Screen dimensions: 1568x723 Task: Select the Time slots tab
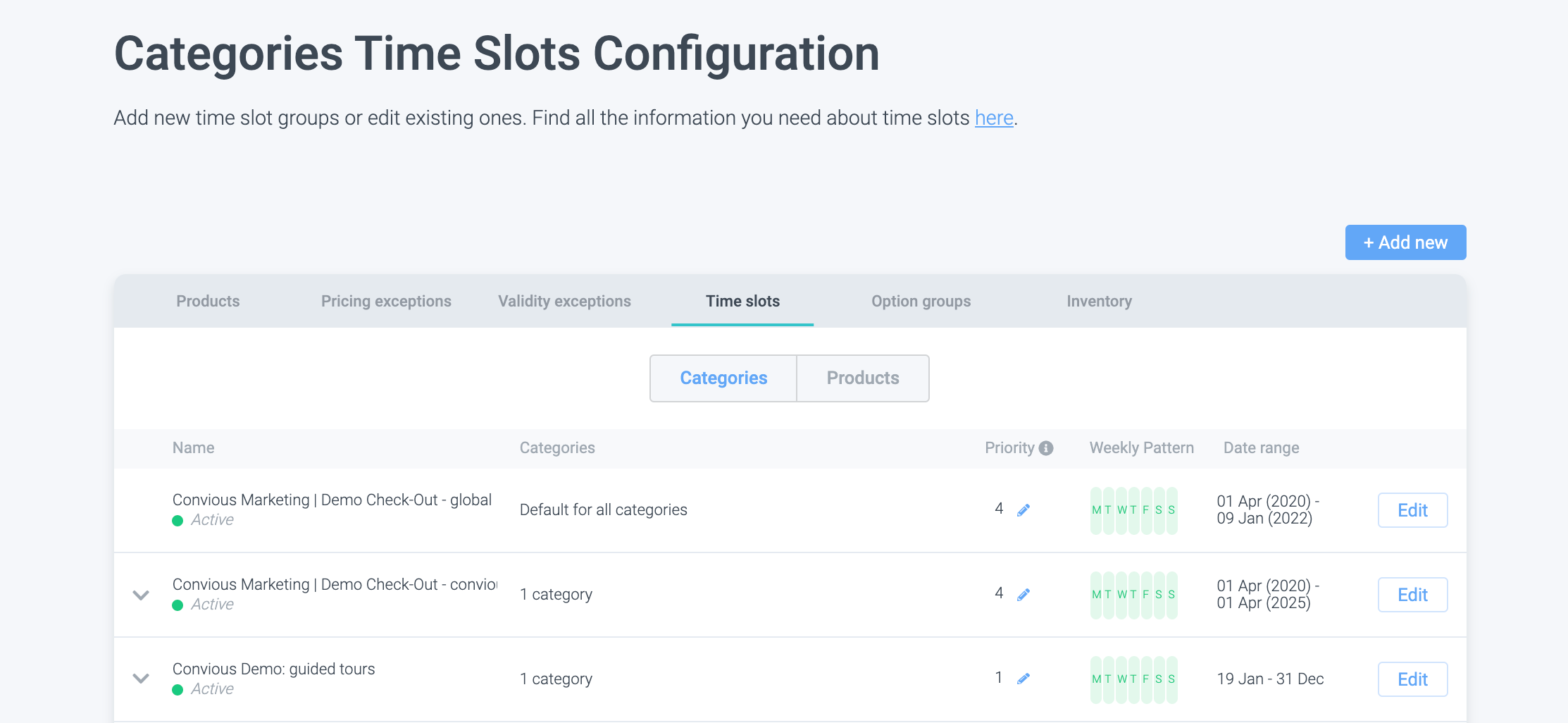pos(742,302)
